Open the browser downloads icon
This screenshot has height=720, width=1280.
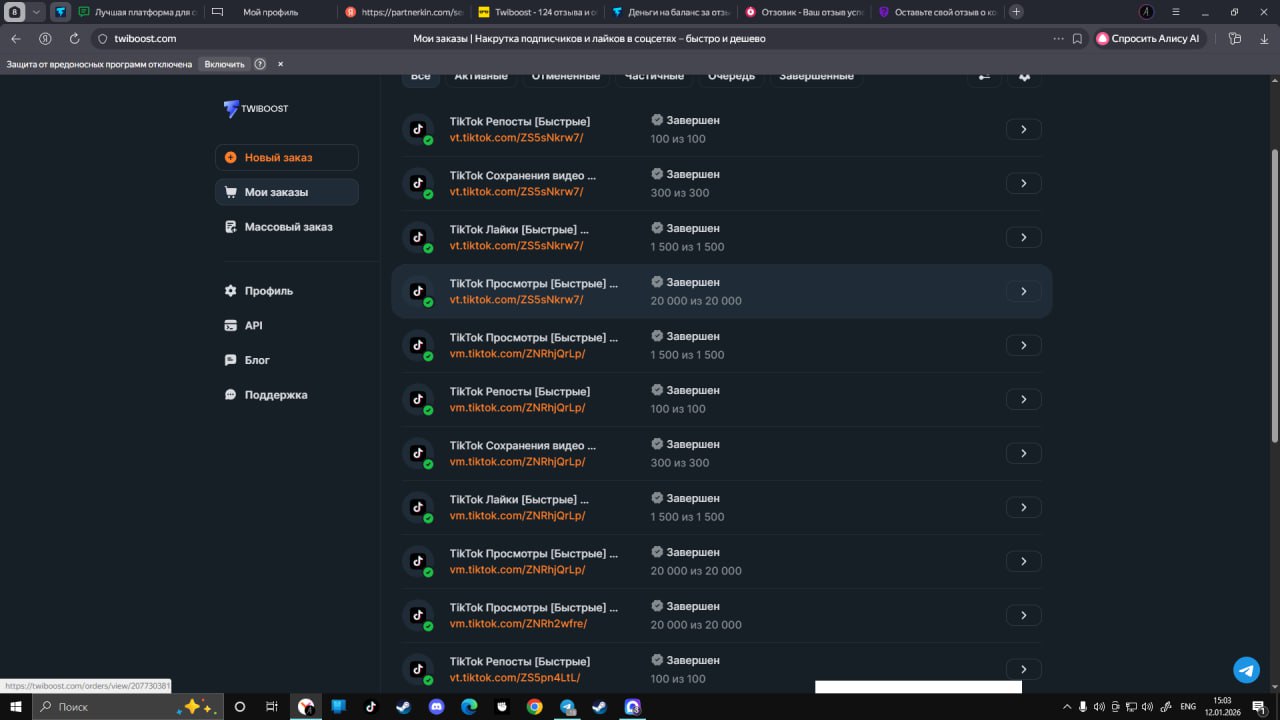tap(1263, 39)
